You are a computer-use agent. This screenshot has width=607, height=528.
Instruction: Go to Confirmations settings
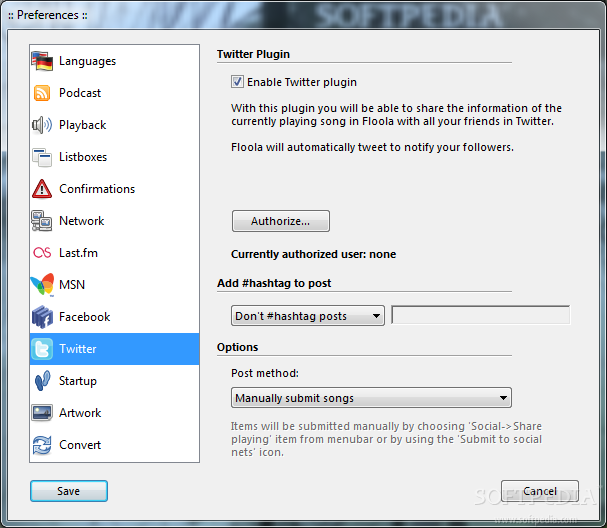tap(115, 189)
